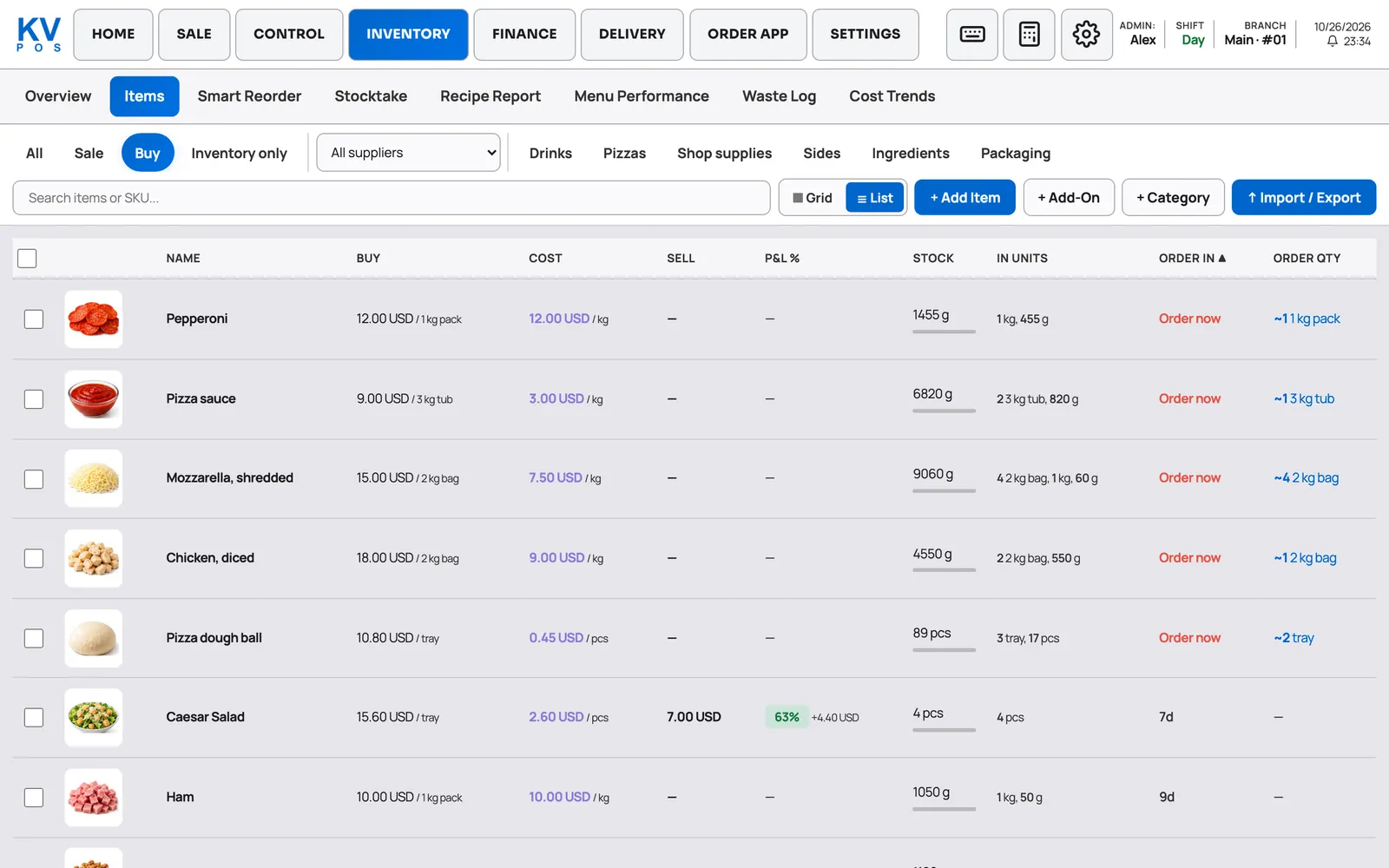Open the Ham product image
This screenshot has height=868, width=1389.
point(94,797)
